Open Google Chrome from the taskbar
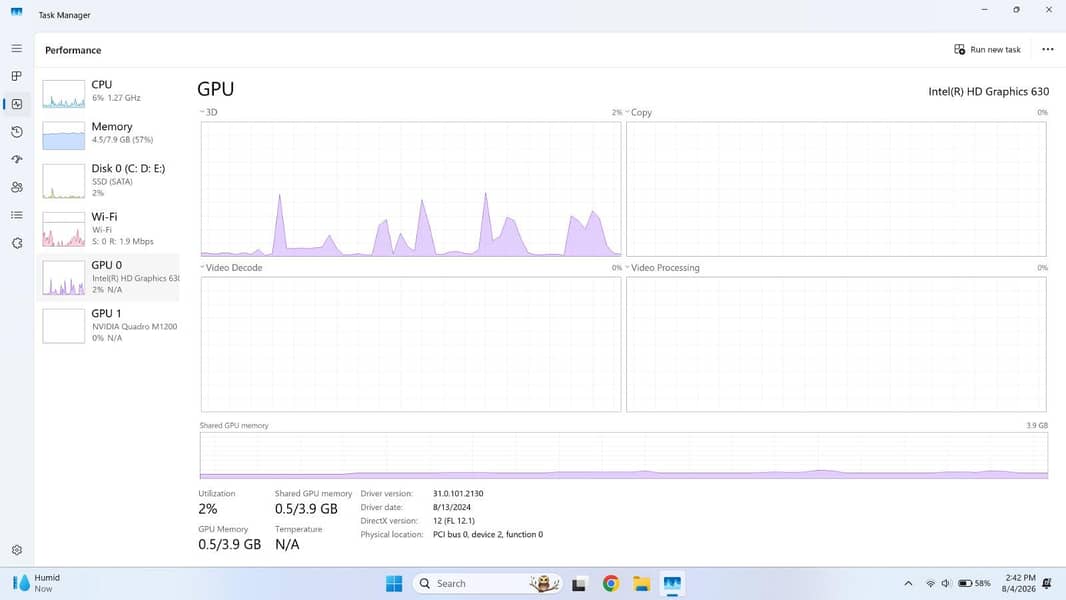 point(611,584)
